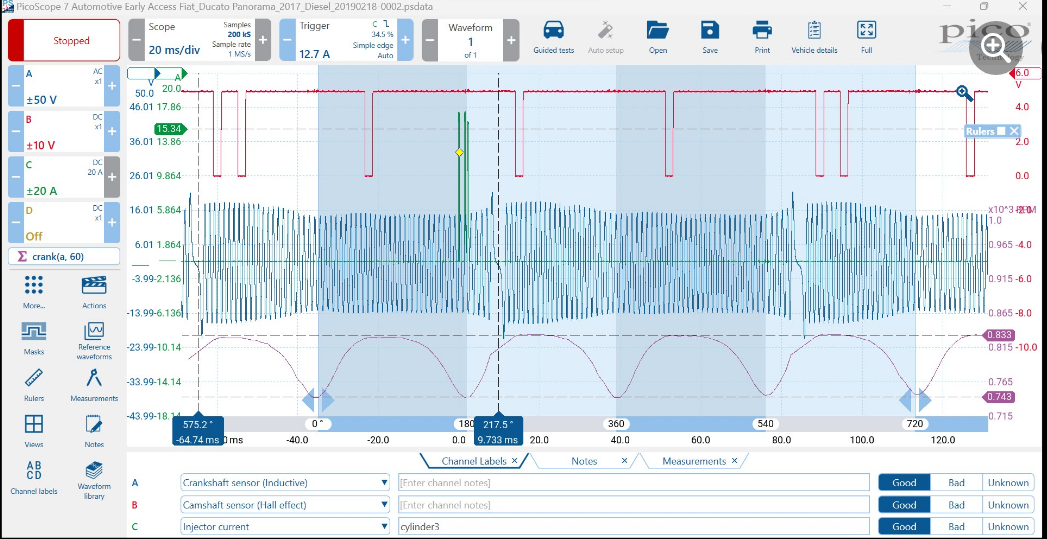
Task: Click the magnifier zoom icon on graph
Action: point(964,93)
